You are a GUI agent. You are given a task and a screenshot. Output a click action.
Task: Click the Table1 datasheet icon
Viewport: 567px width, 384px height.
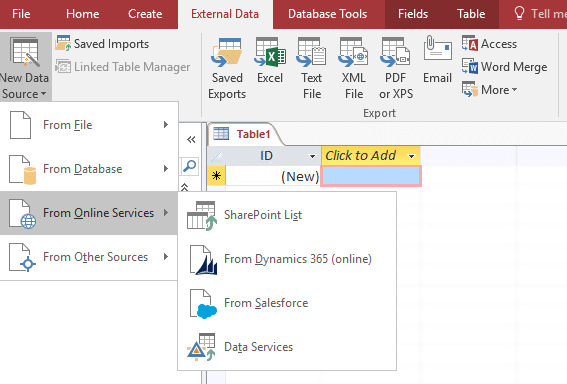coord(221,133)
